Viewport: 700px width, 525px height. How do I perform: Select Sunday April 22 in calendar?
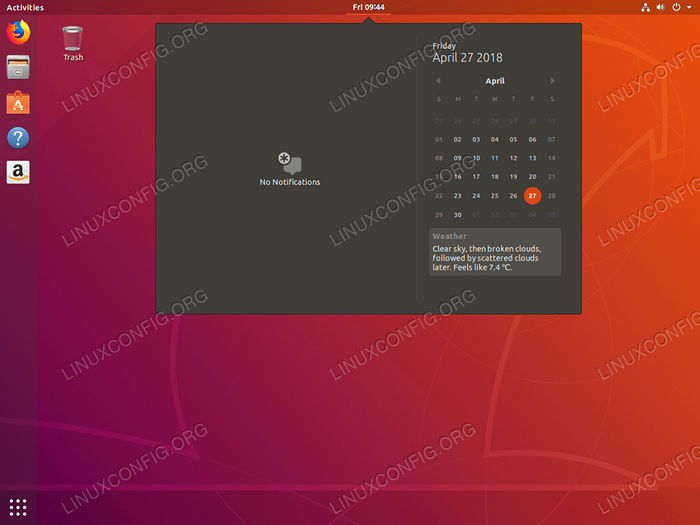(x=439, y=196)
